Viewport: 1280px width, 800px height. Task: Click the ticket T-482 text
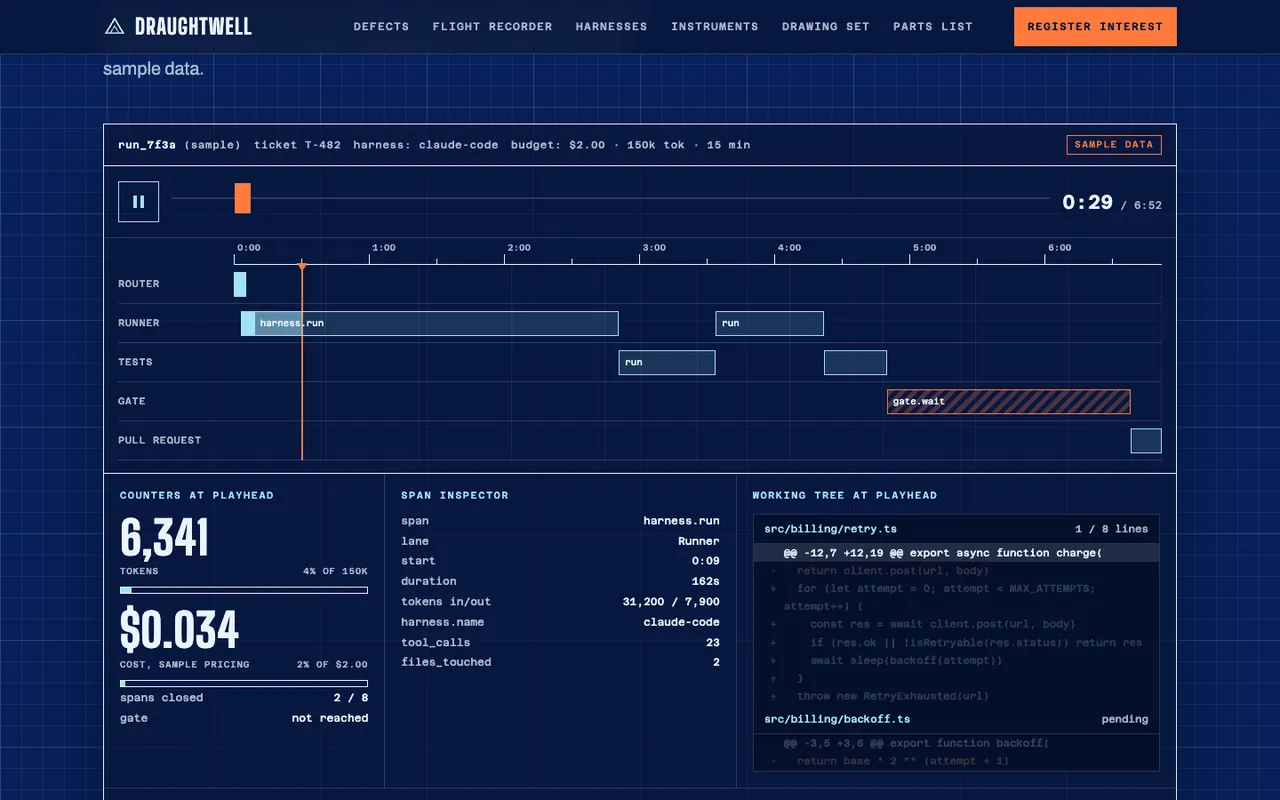tap(297, 145)
